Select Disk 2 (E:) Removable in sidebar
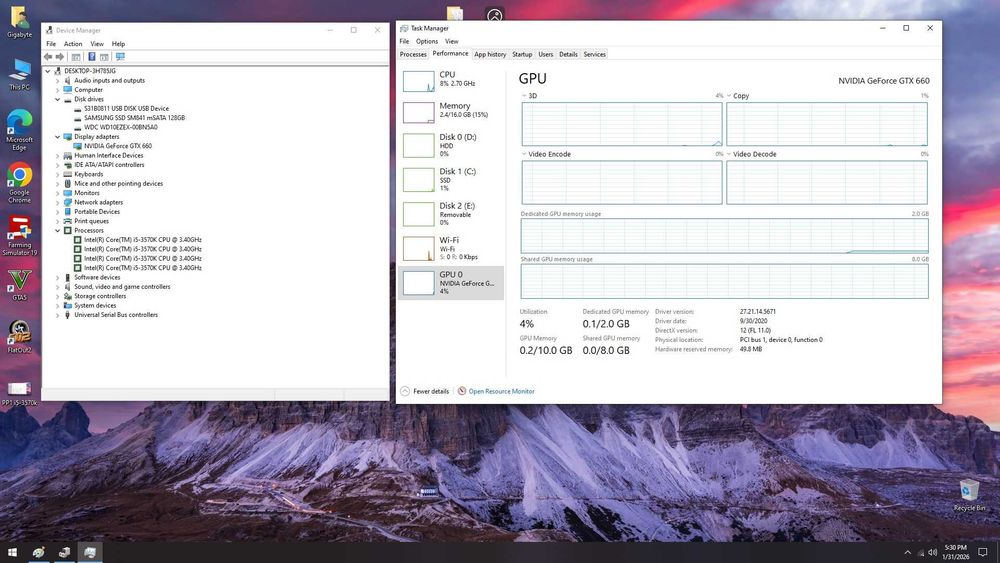1000x563 pixels. point(450,214)
